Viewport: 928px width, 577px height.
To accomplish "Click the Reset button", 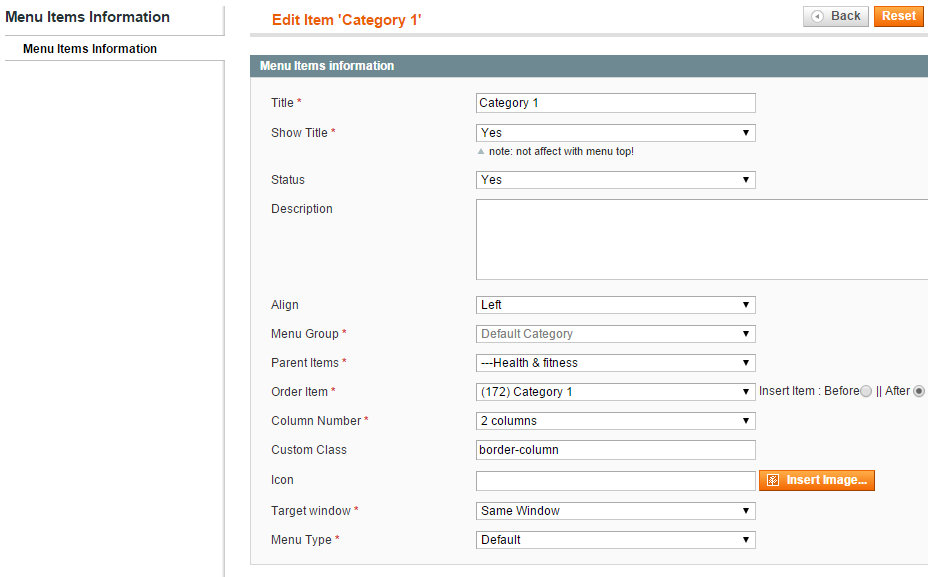I will click(898, 17).
